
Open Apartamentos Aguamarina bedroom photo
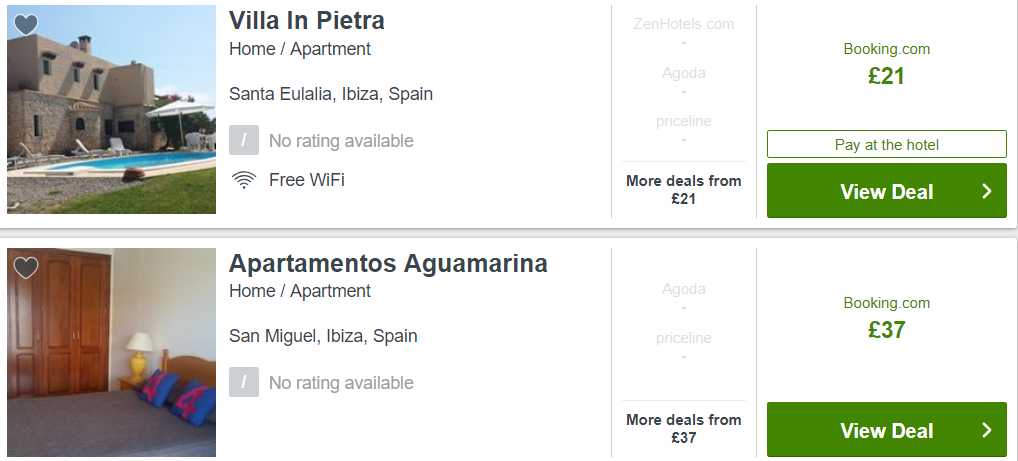pos(112,353)
